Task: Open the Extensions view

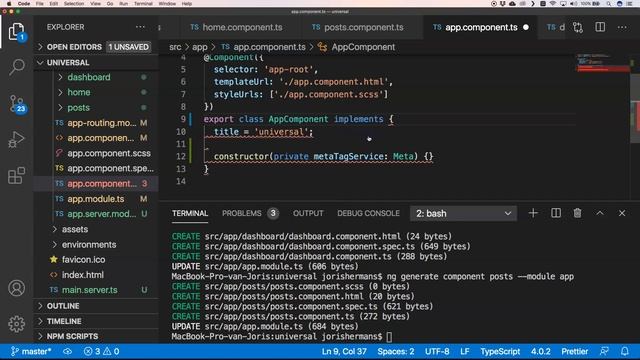Action: click(x=16, y=176)
